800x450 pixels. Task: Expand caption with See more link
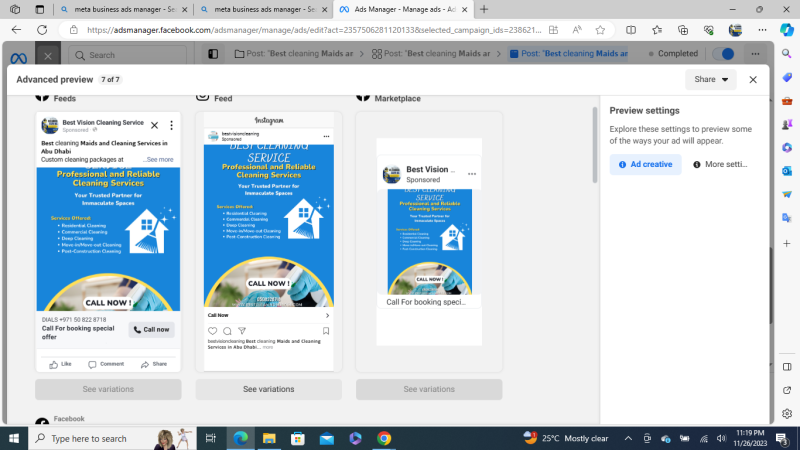click(x=159, y=160)
